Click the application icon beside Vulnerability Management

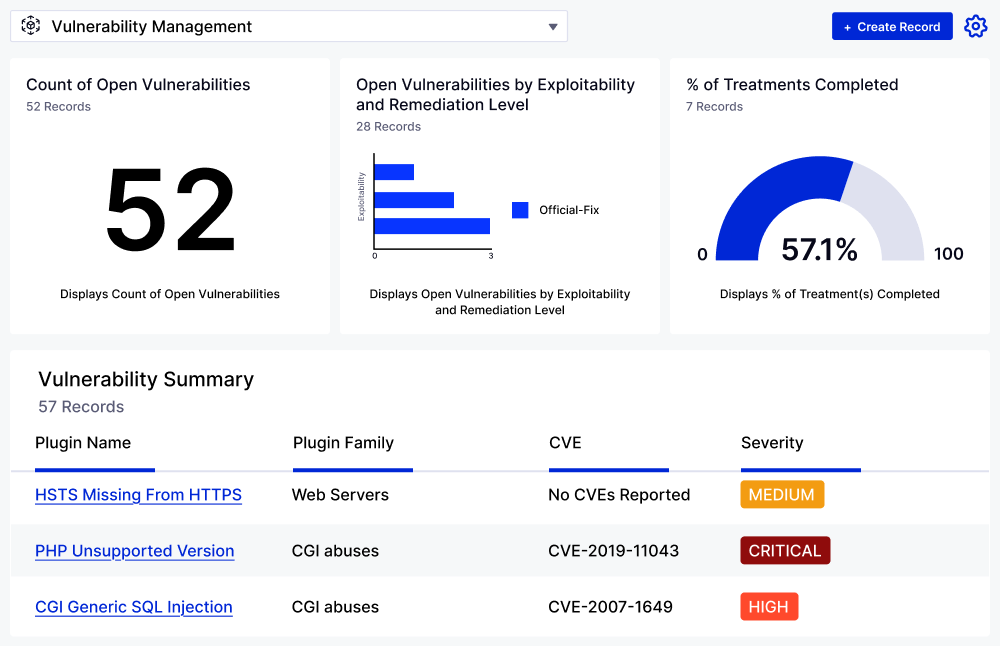(30, 26)
